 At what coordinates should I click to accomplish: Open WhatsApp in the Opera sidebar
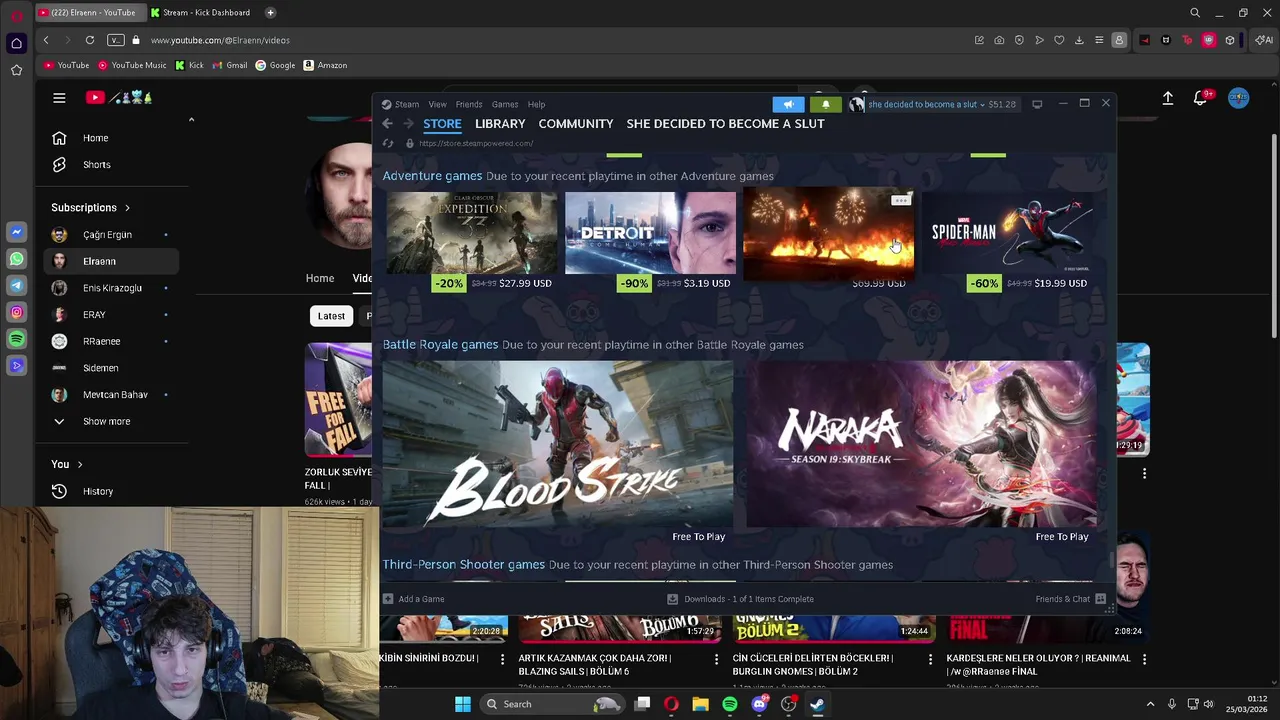coord(16,259)
